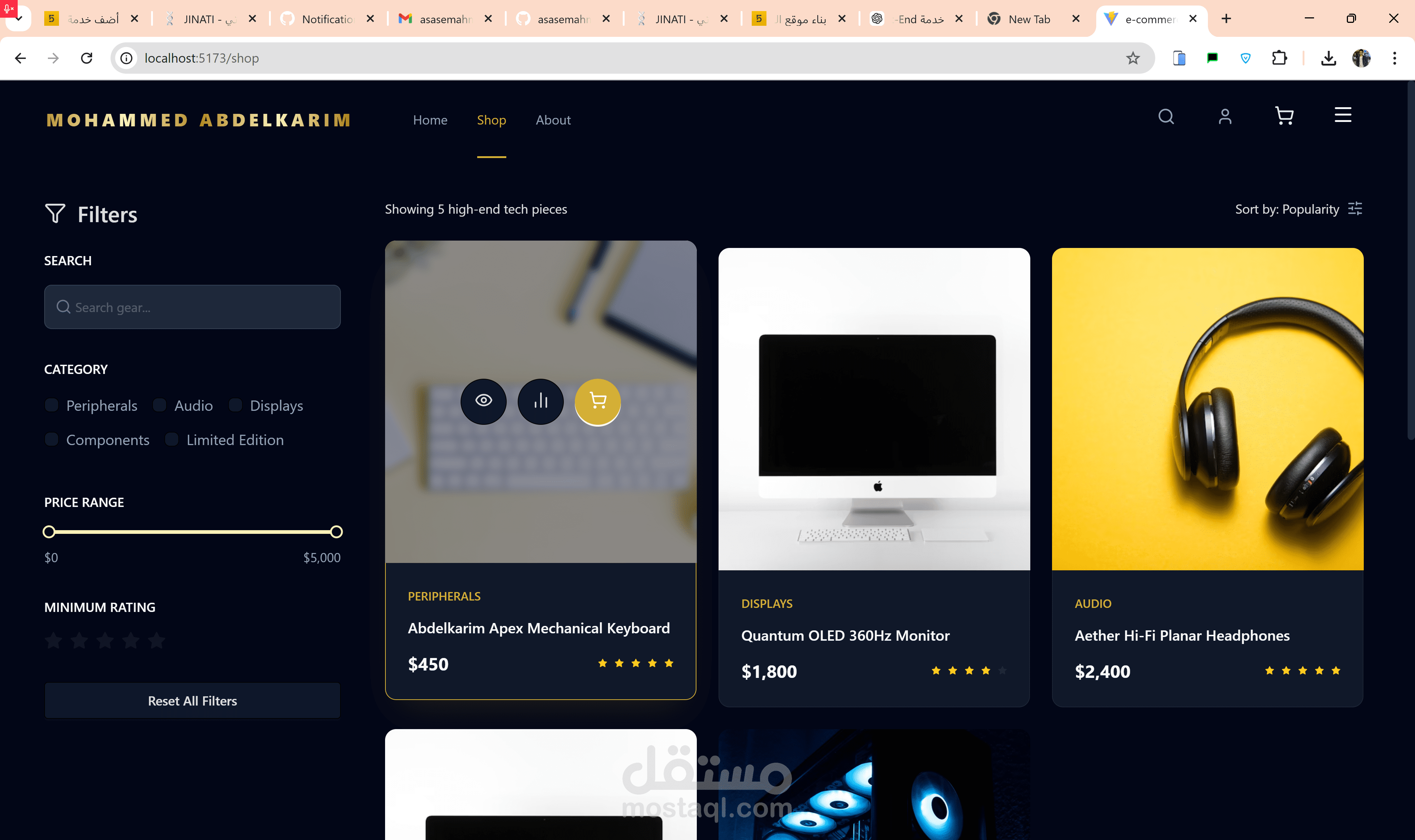Quick view keyboard with eye icon
The width and height of the screenshot is (1415, 840).
[483, 401]
